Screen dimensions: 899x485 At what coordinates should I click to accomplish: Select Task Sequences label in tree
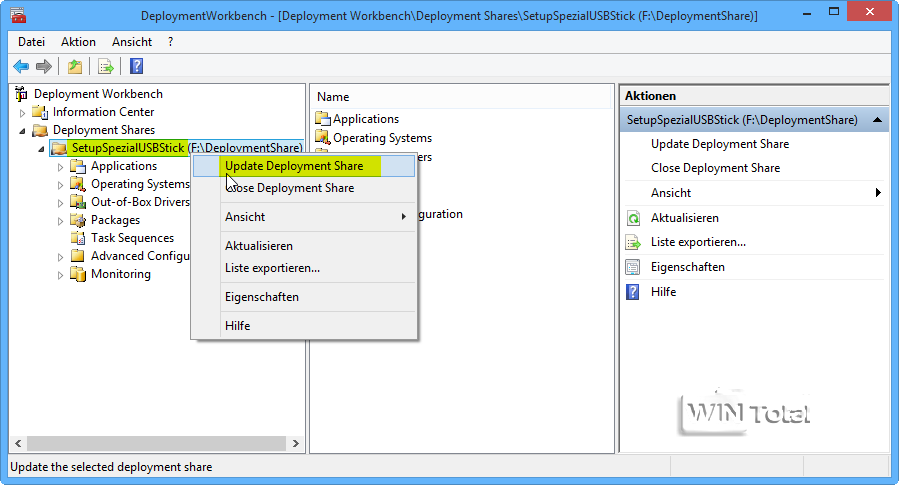pos(132,238)
